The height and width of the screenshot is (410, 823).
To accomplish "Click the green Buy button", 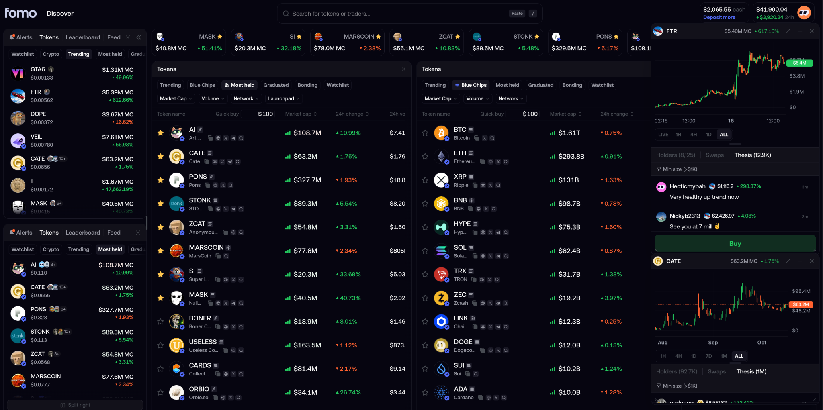I will coord(733,244).
